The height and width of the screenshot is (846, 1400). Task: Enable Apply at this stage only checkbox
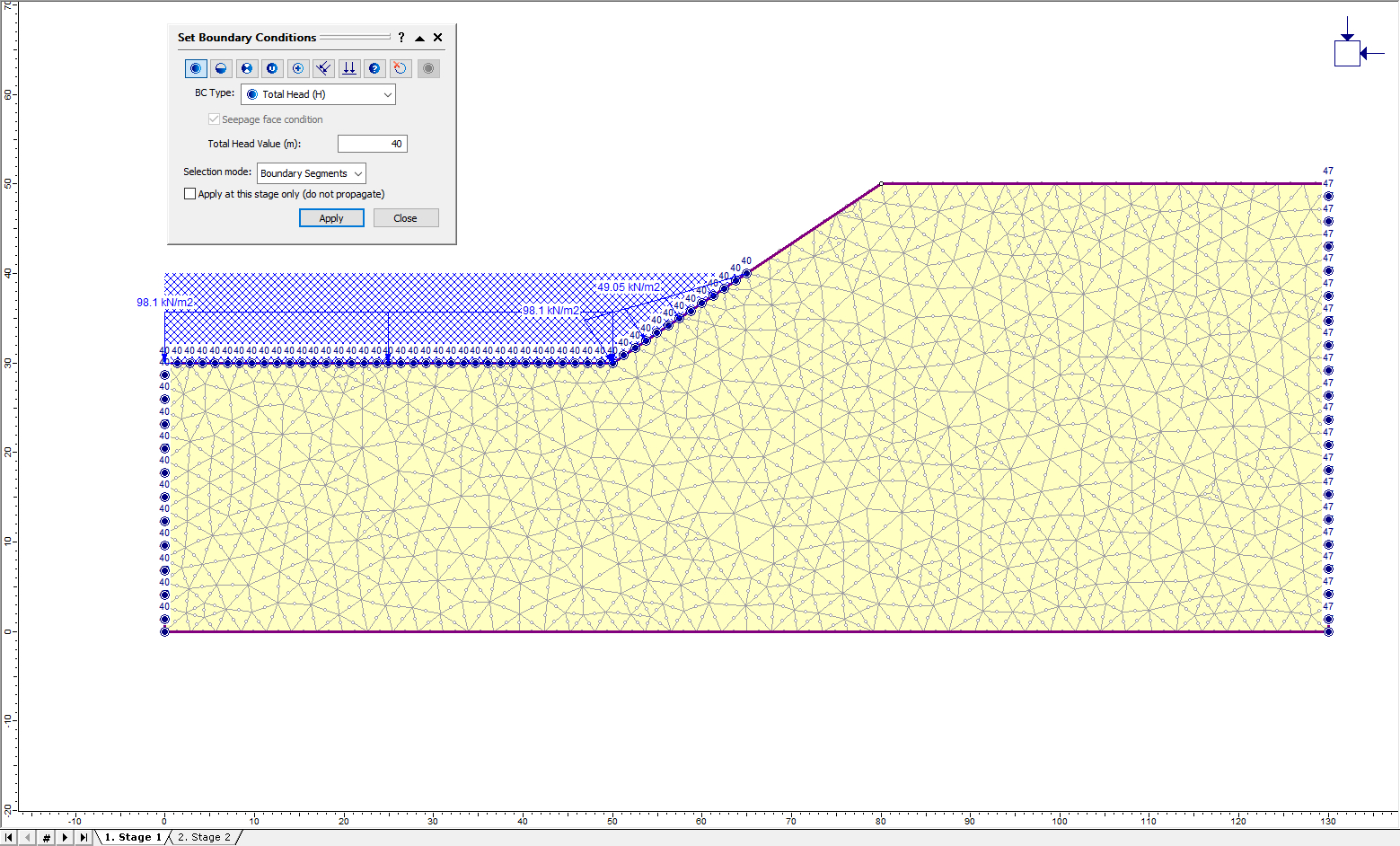point(189,194)
